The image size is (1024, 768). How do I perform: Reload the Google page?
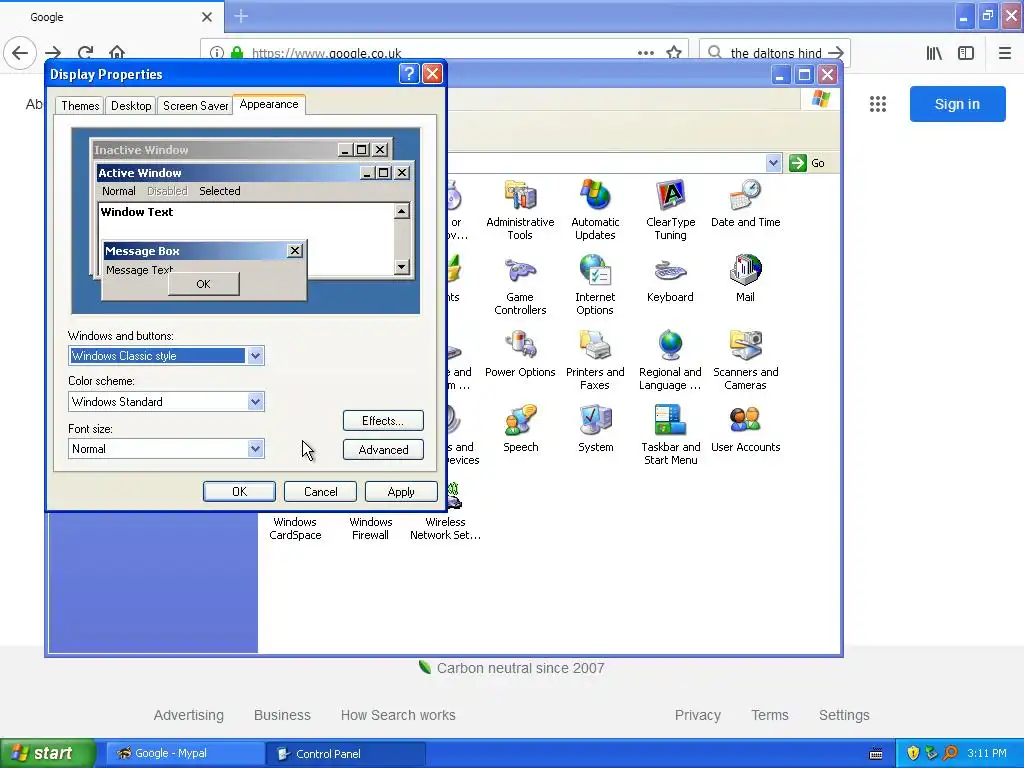[86, 53]
